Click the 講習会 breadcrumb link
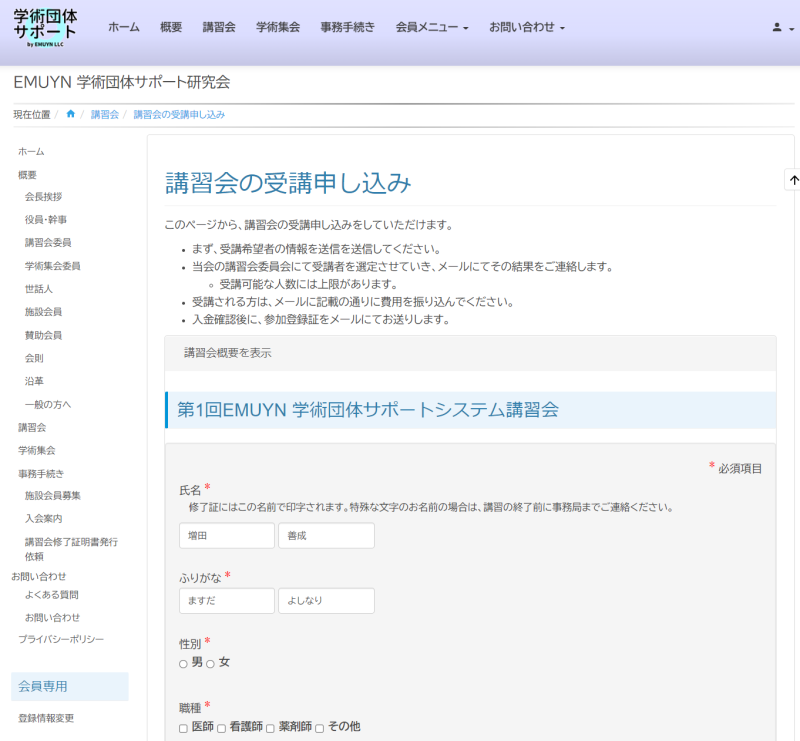Viewport: 800px width, 741px height. point(105,115)
